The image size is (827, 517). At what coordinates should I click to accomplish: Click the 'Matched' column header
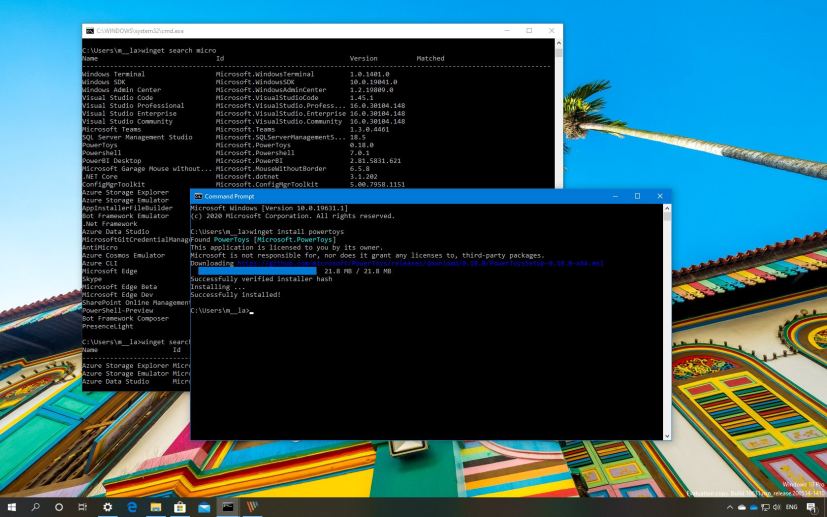pyautogui.click(x=430, y=59)
